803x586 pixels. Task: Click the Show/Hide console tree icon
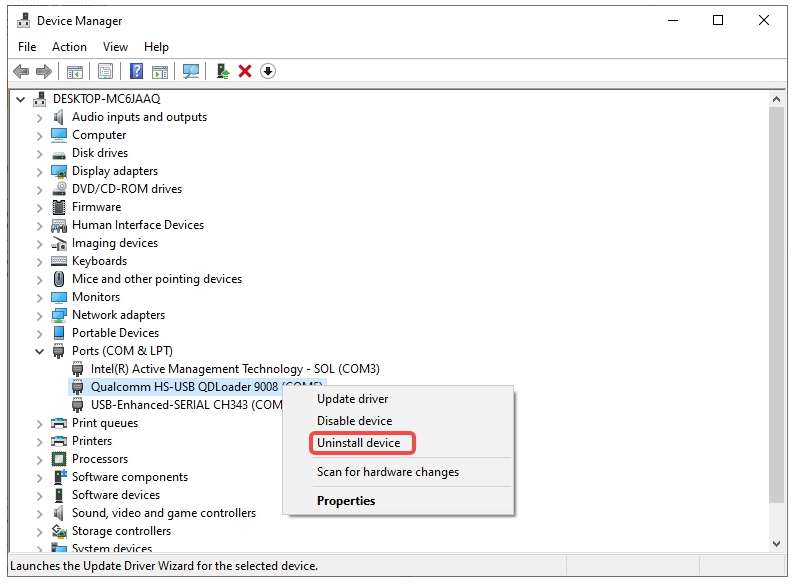[x=74, y=71]
